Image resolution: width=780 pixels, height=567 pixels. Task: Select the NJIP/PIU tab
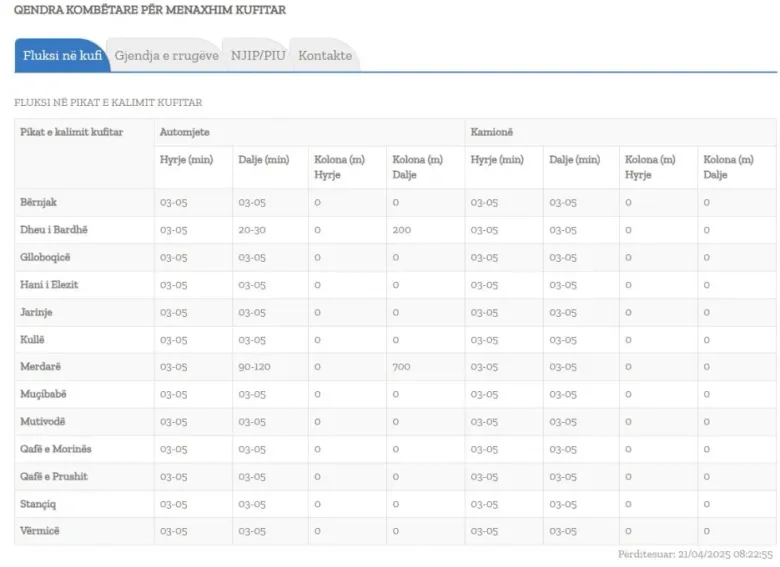click(258, 56)
